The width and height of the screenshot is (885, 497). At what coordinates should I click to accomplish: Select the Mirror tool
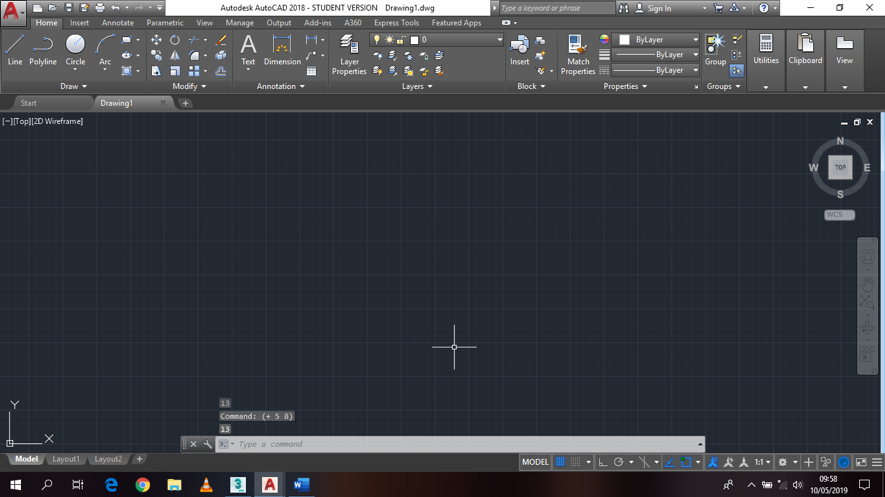175,55
